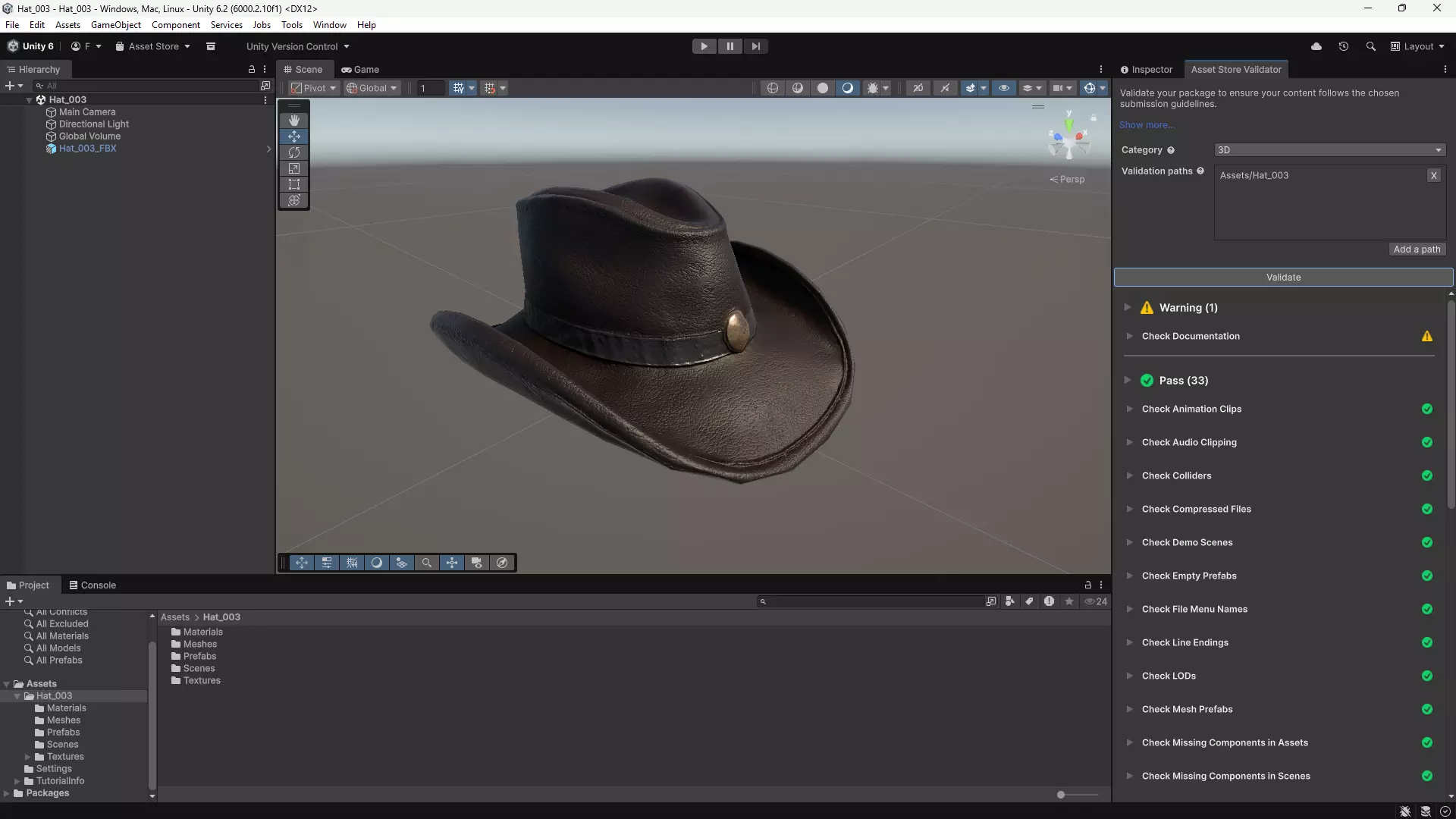Click the Validate button
Screen dimensions: 1456x819
[1283, 277]
